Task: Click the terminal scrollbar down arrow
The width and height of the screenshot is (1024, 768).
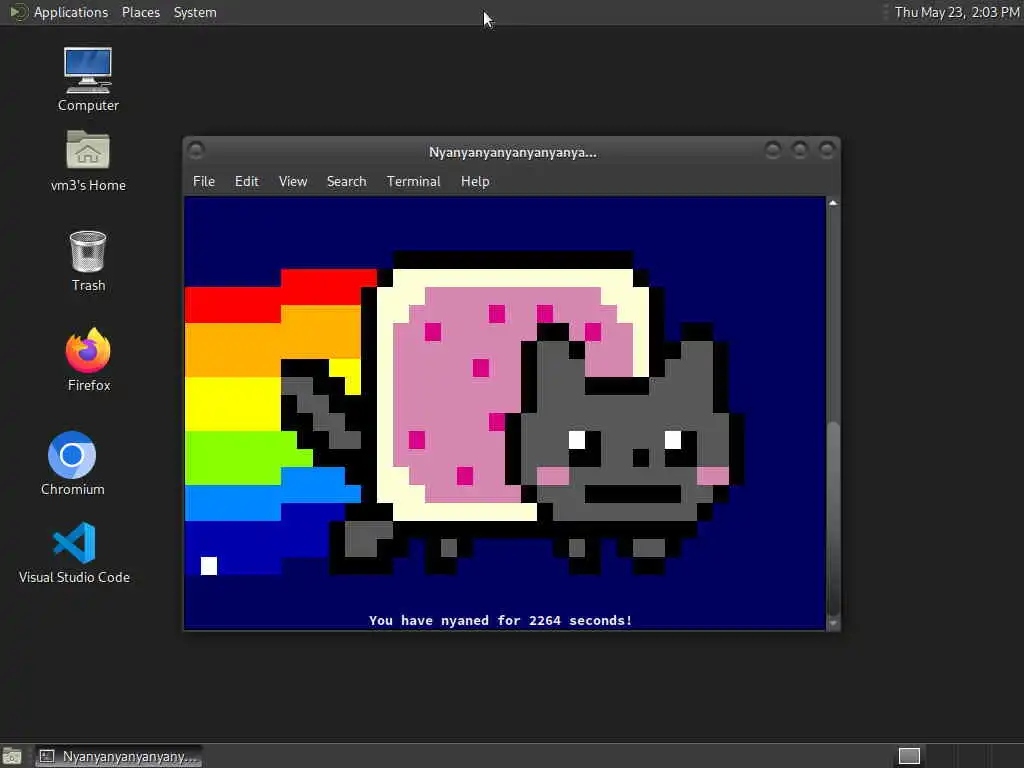Action: [833, 623]
